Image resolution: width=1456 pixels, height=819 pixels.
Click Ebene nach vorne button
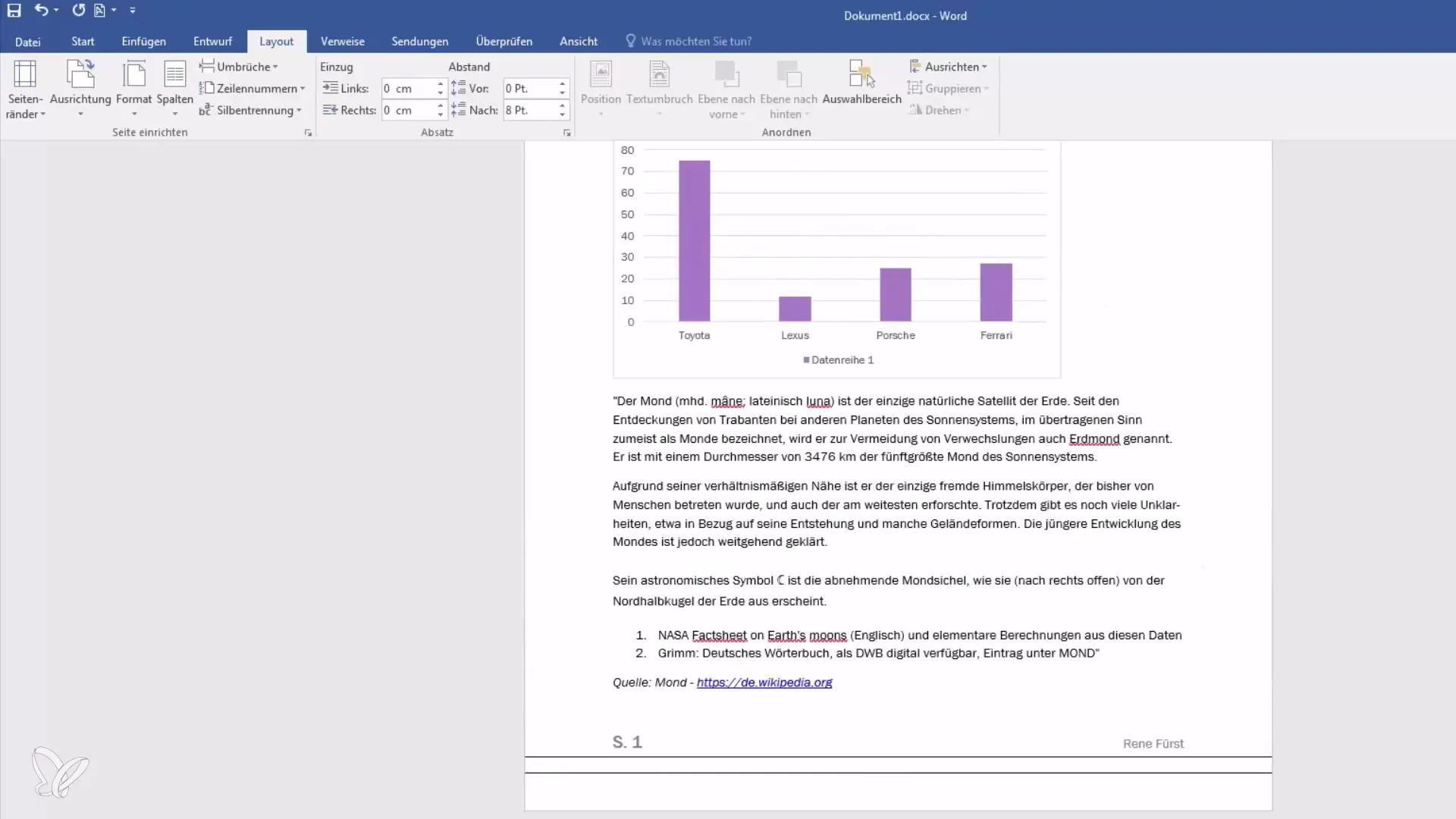click(x=726, y=89)
